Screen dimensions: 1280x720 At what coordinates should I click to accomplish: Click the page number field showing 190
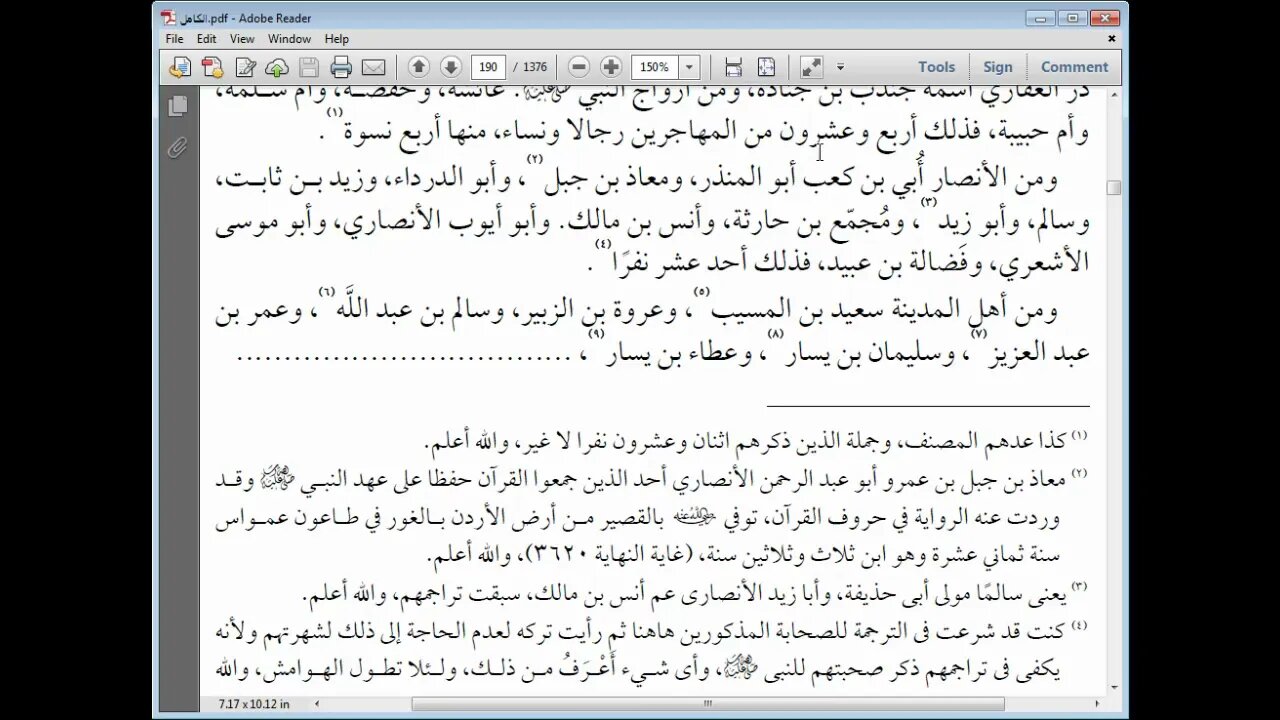(x=488, y=67)
